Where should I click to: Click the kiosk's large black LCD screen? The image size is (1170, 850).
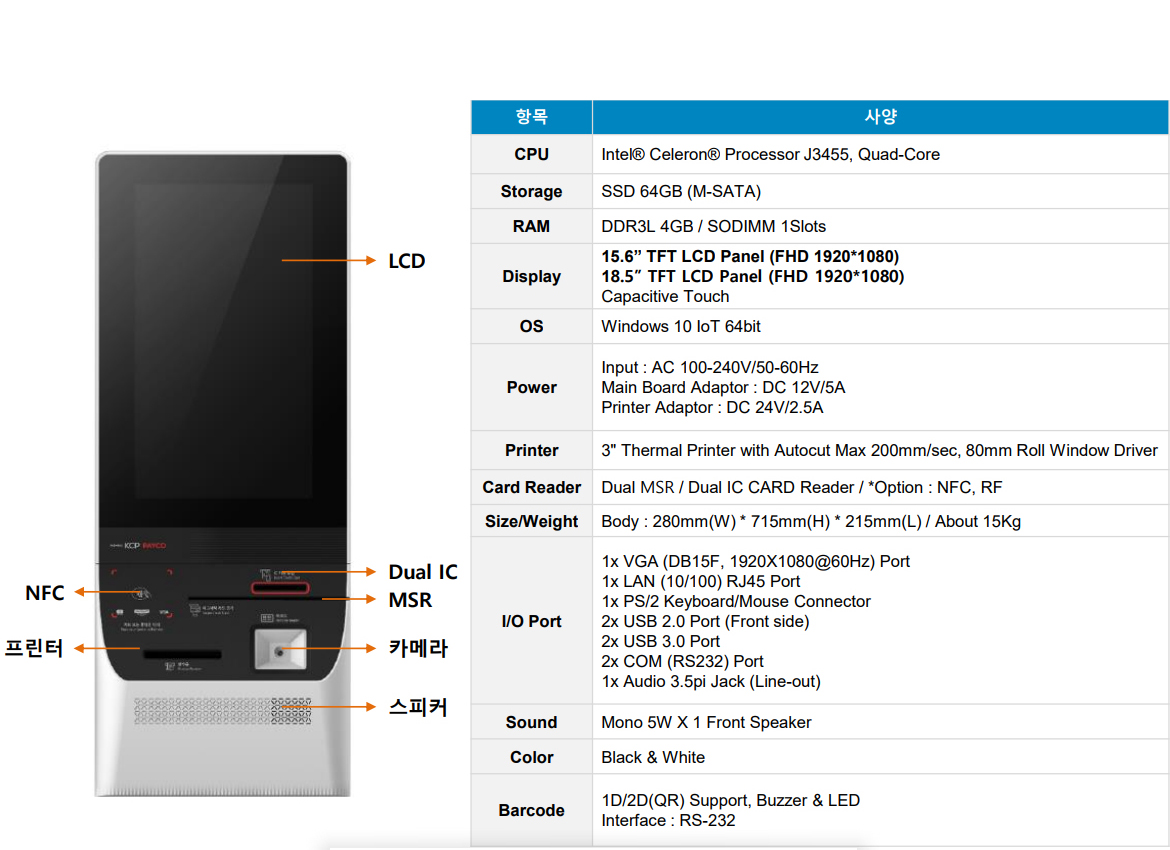tap(222, 340)
